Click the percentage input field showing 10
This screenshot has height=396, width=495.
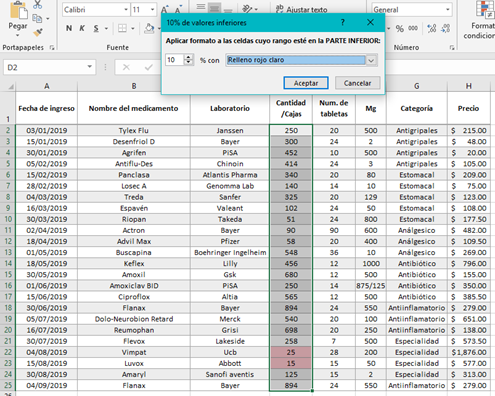(175, 60)
